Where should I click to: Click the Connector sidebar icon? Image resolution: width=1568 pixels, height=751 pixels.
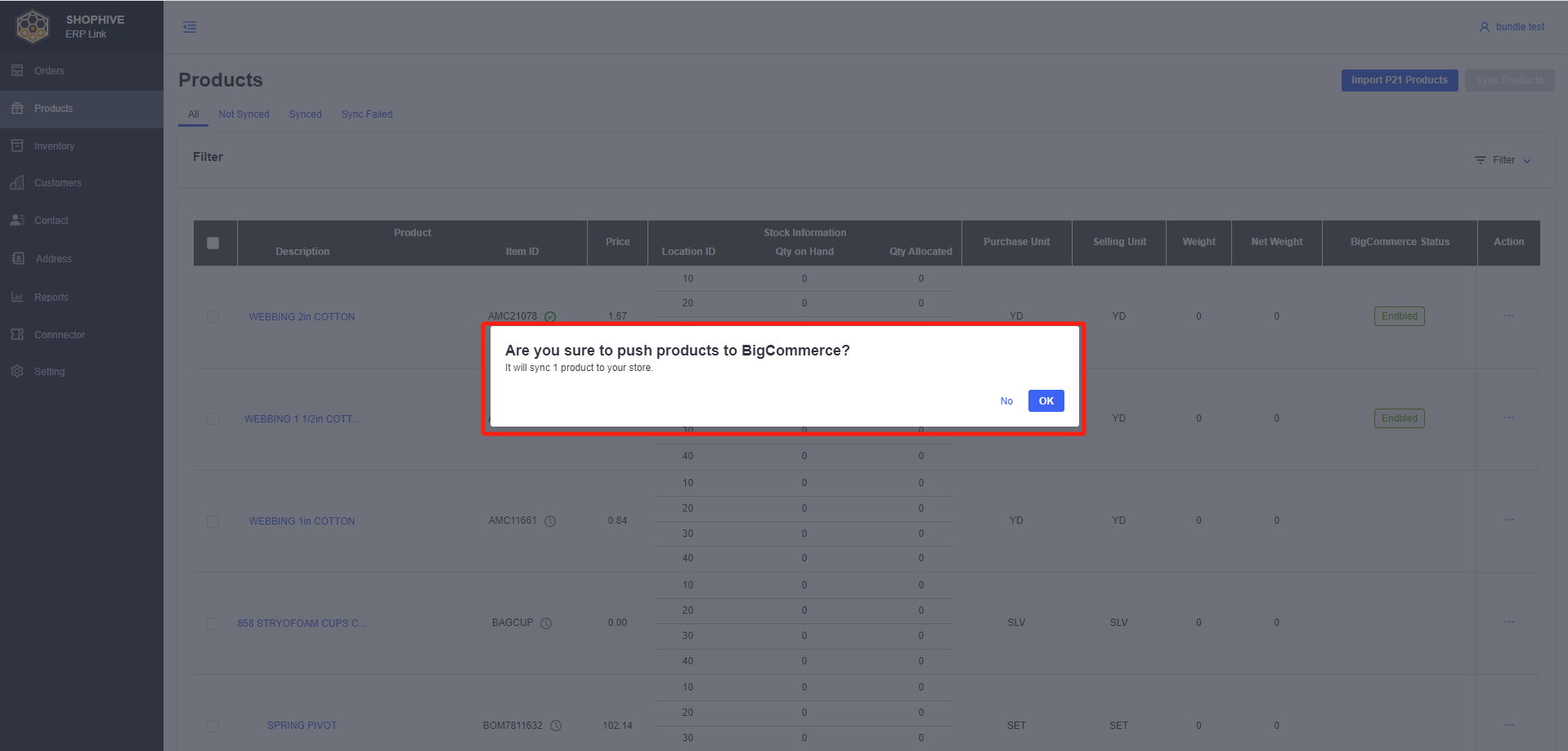tap(17, 334)
